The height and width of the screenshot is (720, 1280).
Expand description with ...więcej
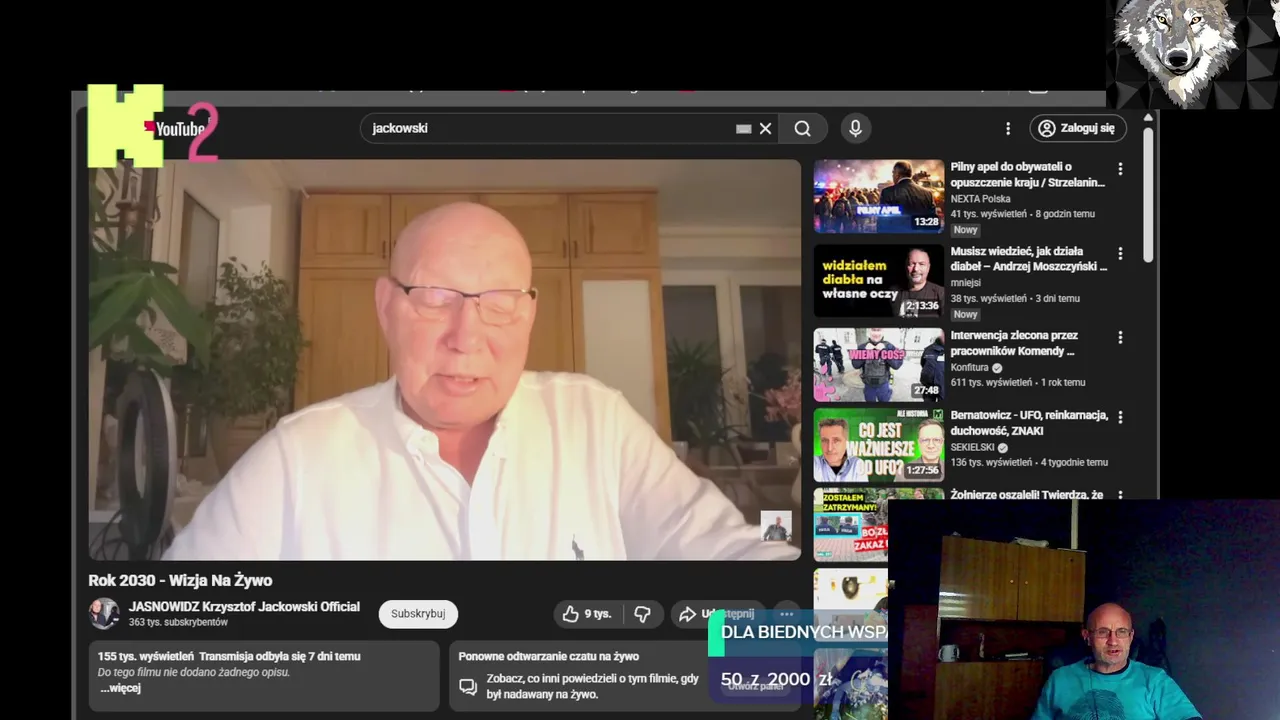click(121, 688)
